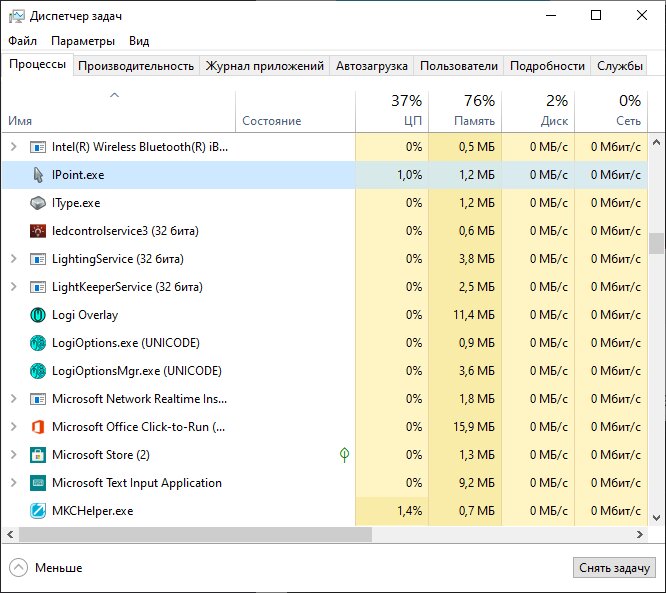Click the LogiOptions.exe icon
The width and height of the screenshot is (666, 593).
click(38, 343)
